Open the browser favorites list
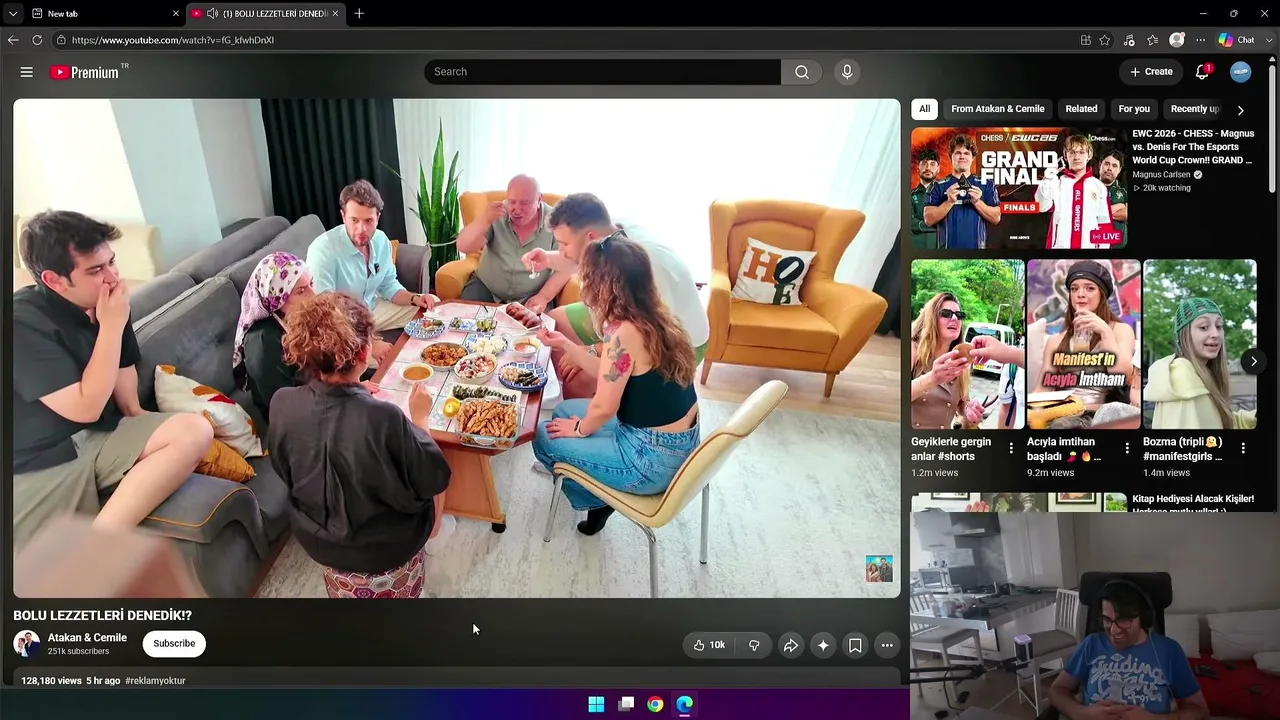This screenshot has height=720, width=1280. tap(1153, 40)
